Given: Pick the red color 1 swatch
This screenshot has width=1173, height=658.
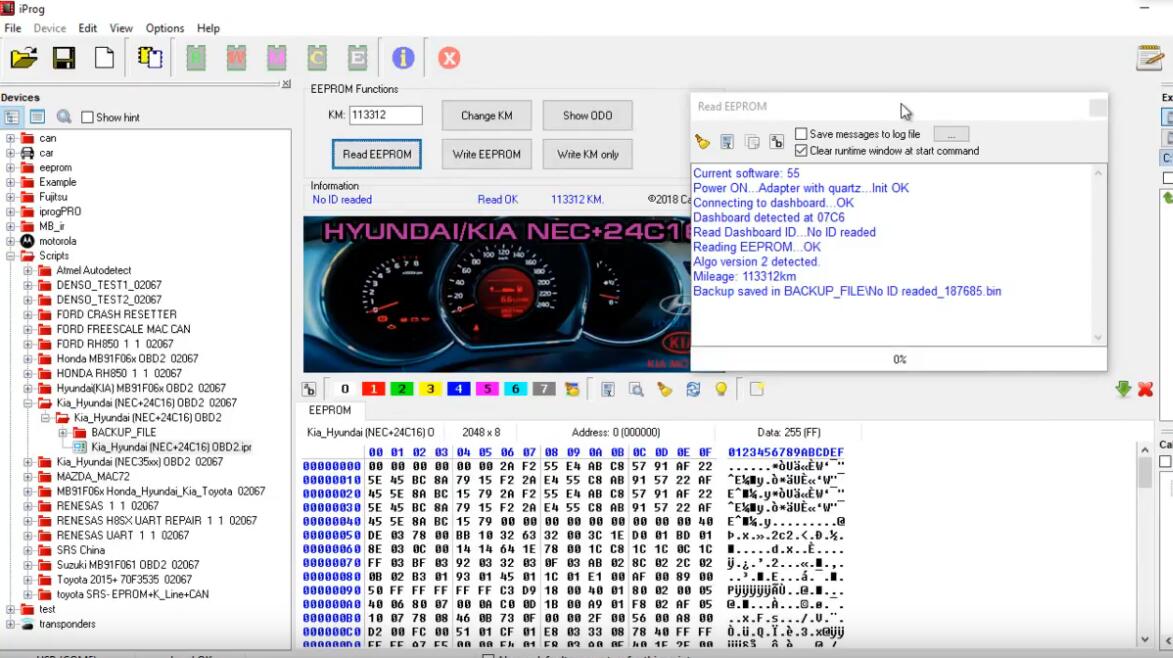Looking at the screenshot, I should 373,389.
